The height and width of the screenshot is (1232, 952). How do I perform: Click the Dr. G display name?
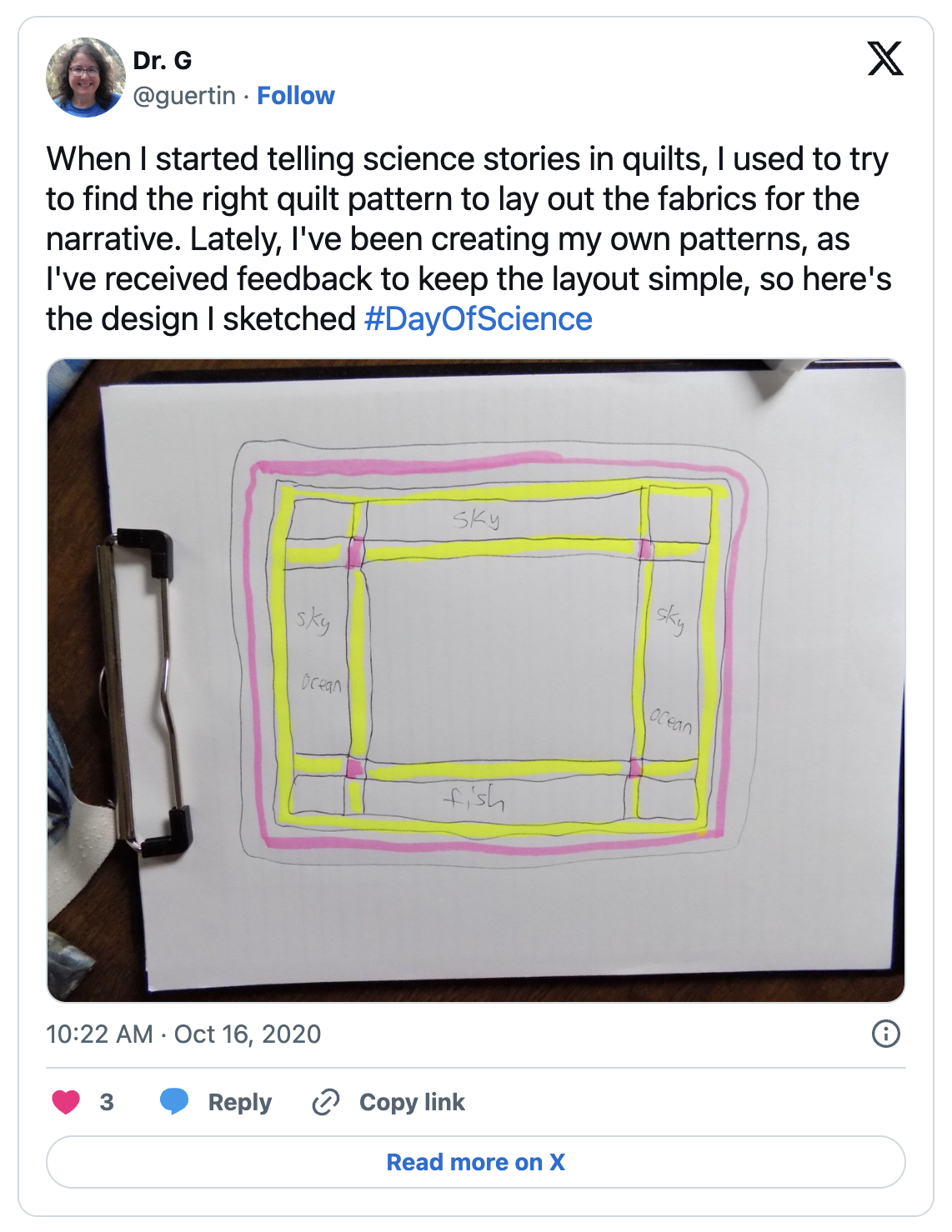point(163,61)
